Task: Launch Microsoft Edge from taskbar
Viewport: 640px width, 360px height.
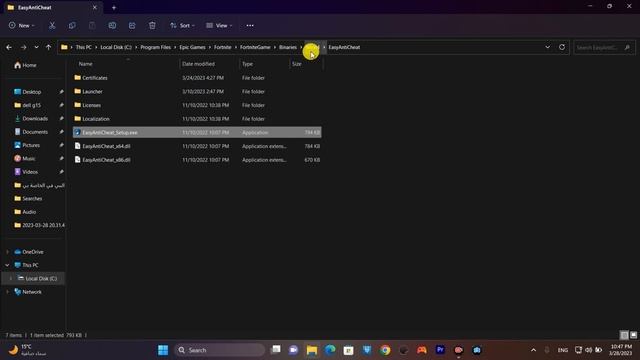Action: tap(330, 350)
